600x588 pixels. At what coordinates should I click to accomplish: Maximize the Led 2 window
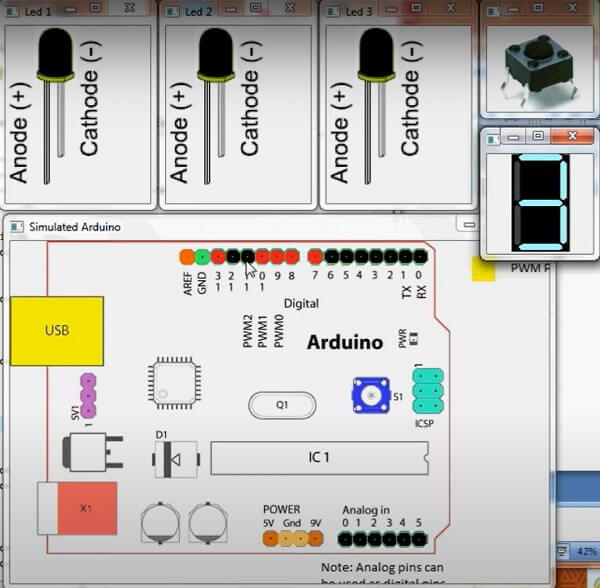pyautogui.click(x=256, y=8)
